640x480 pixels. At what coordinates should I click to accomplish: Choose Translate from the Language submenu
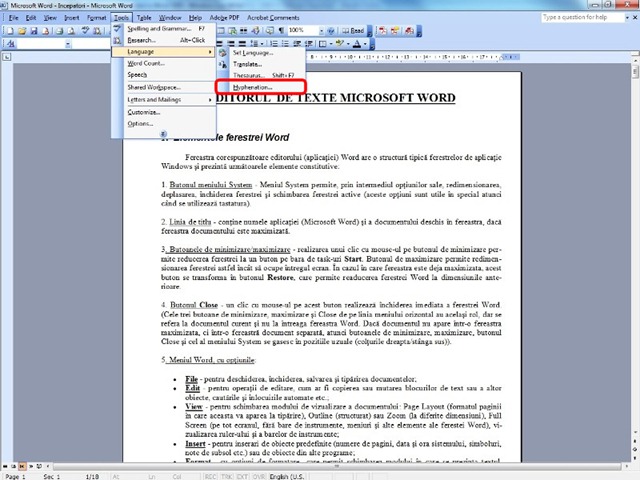[261, 64]
